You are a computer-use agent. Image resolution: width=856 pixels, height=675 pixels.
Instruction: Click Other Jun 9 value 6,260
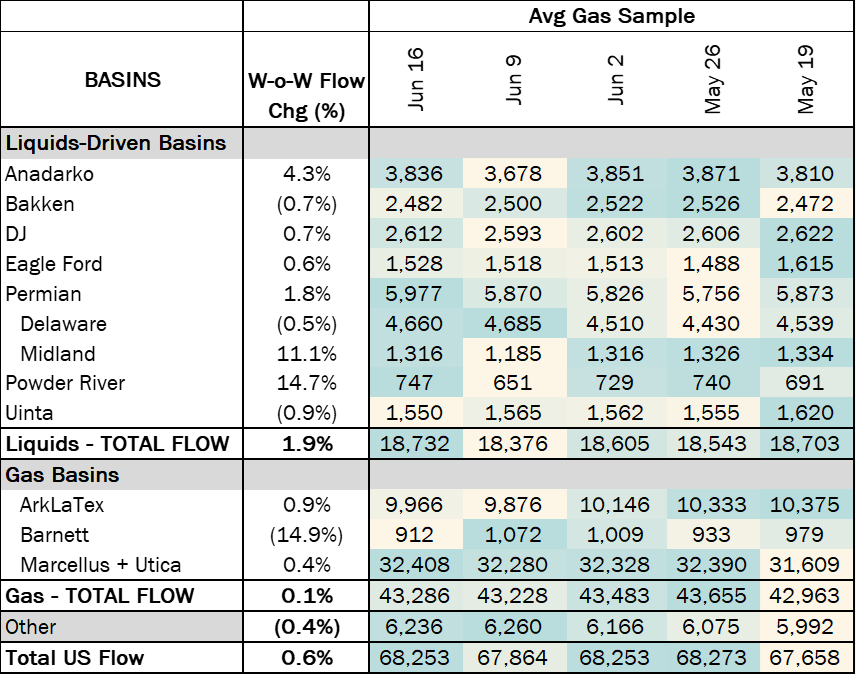[x=513, y=626]
